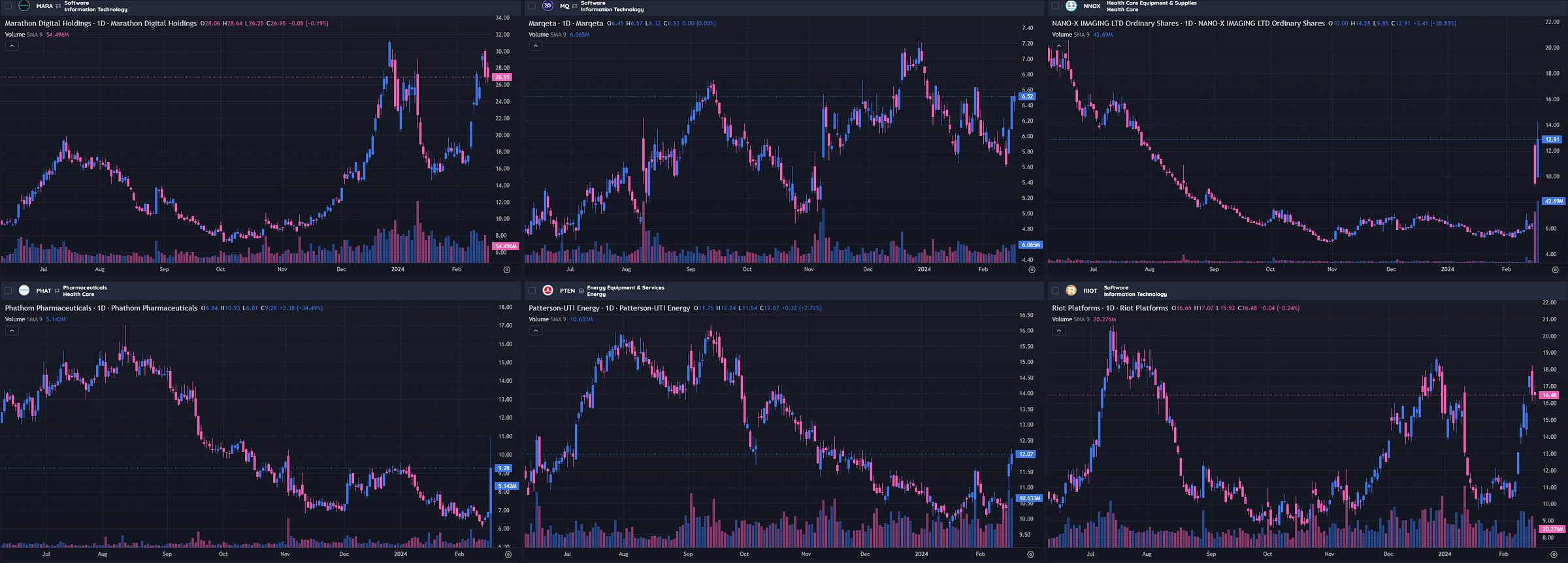Check the PHAT chart checkbox
1568x563 pixels.
(x=8, y=291)
